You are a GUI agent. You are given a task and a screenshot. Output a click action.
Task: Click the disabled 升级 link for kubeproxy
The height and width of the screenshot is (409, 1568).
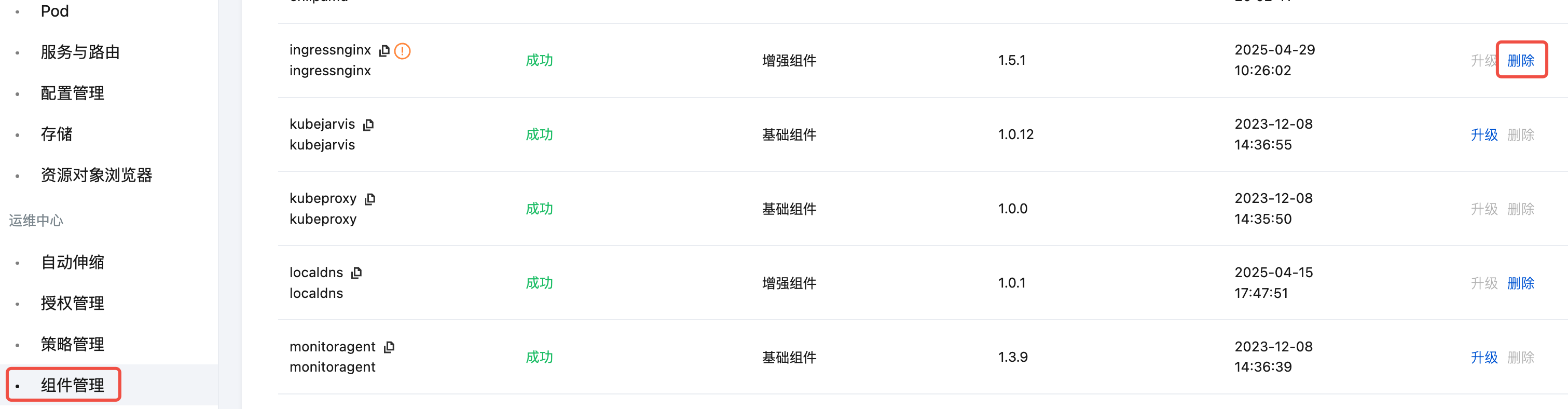(x=1484, y=209)
